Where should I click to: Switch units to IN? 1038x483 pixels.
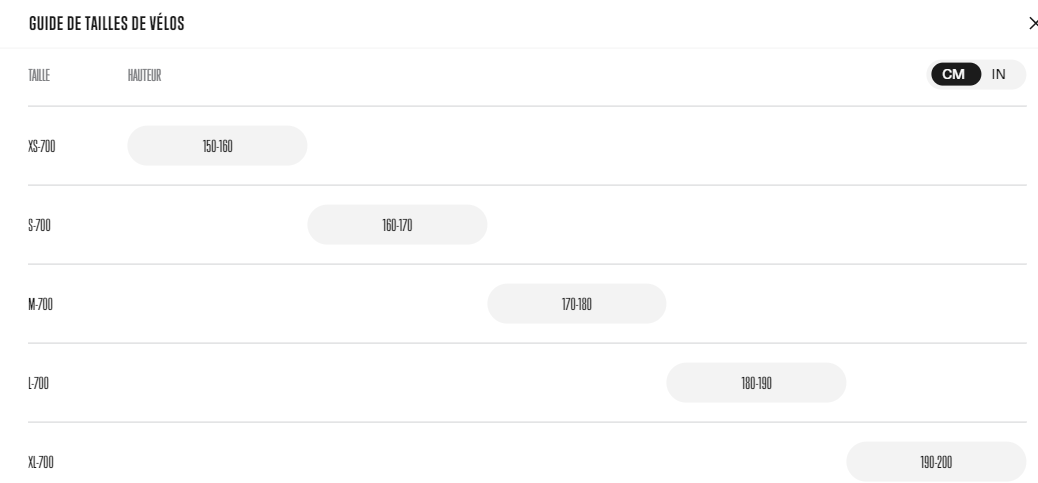click(998, 74)
